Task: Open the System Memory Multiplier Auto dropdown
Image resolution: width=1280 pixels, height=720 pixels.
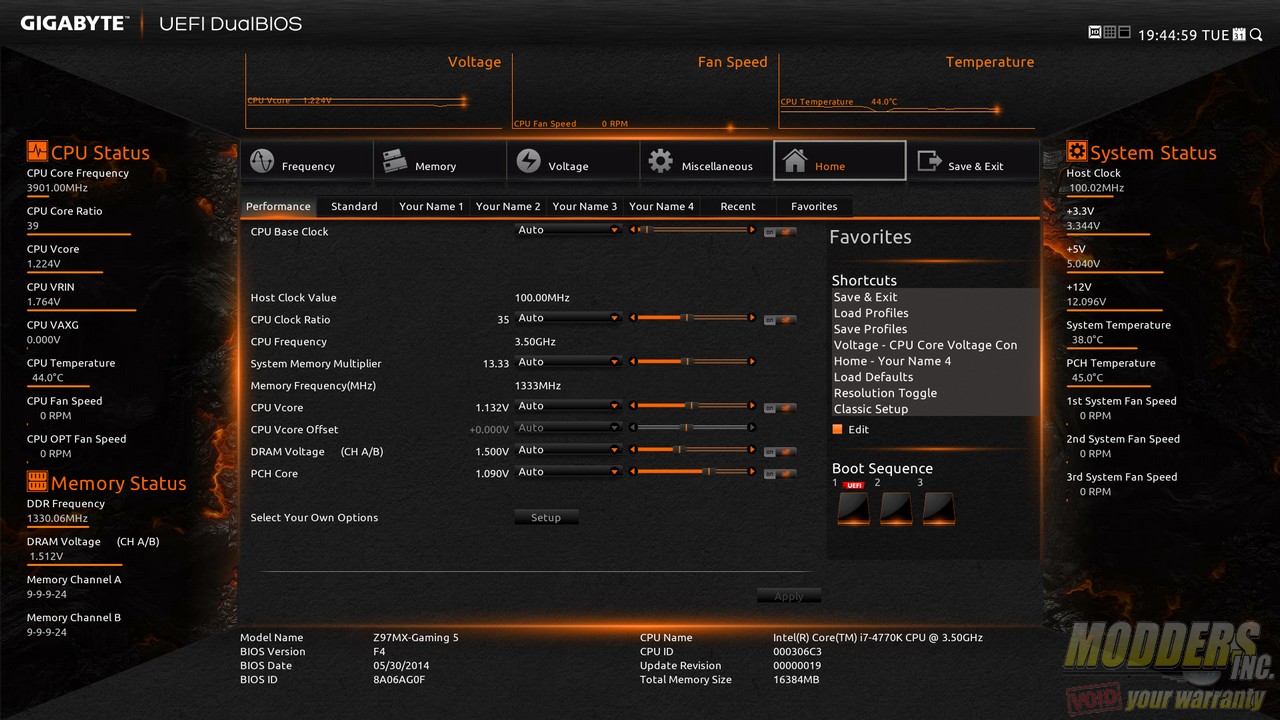Action: click(x=568, y=362)
